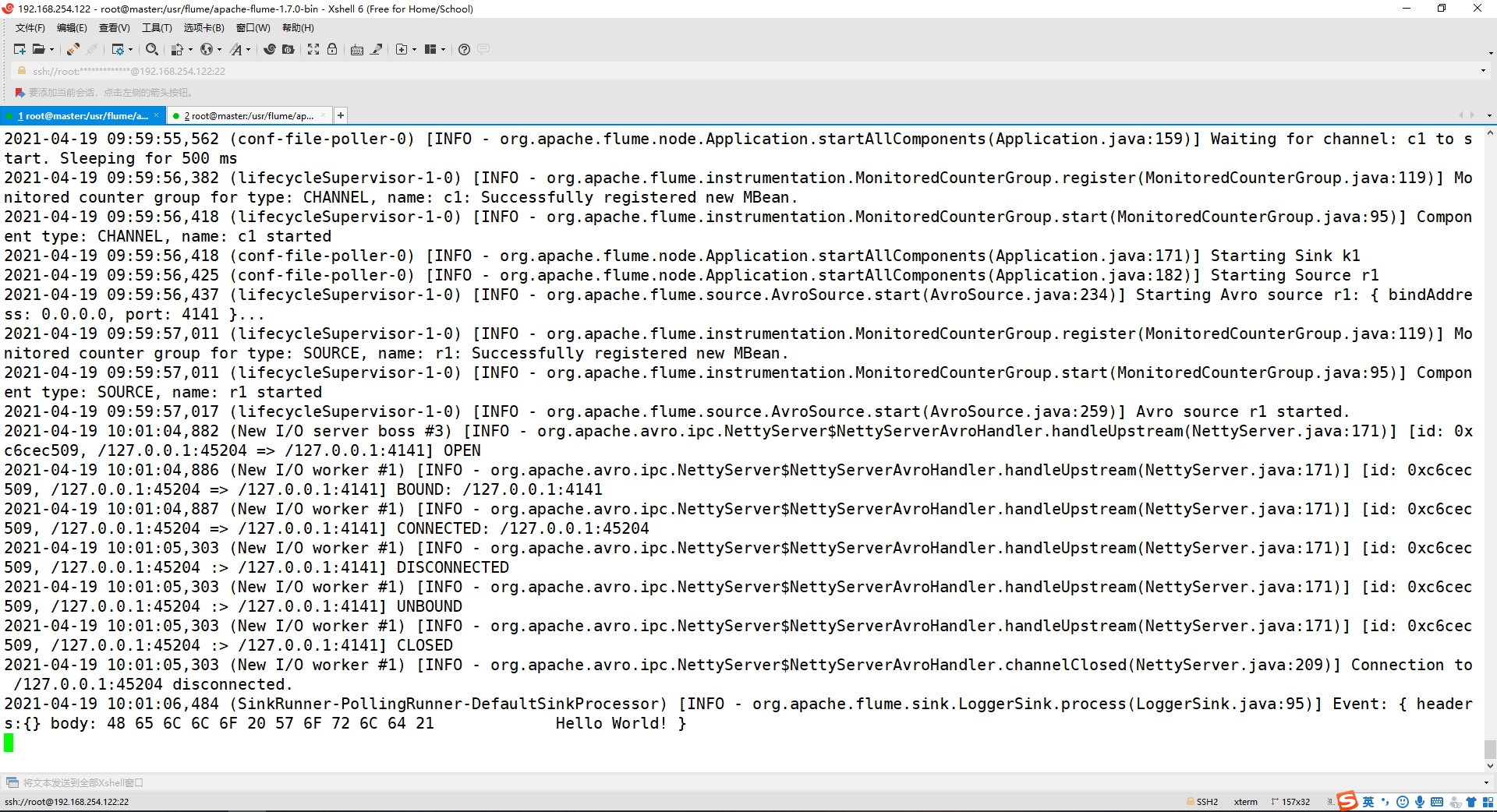Open the 帮助(H) menu
This screenshot has width=1497, height=812.
point(298,28)
